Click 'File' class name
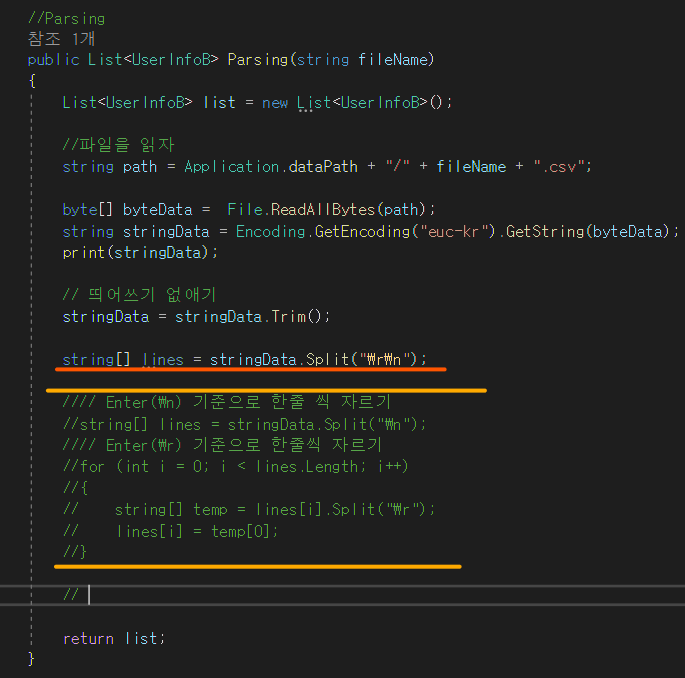The height and width of the screenshot is (678, 685). (245, 209)
